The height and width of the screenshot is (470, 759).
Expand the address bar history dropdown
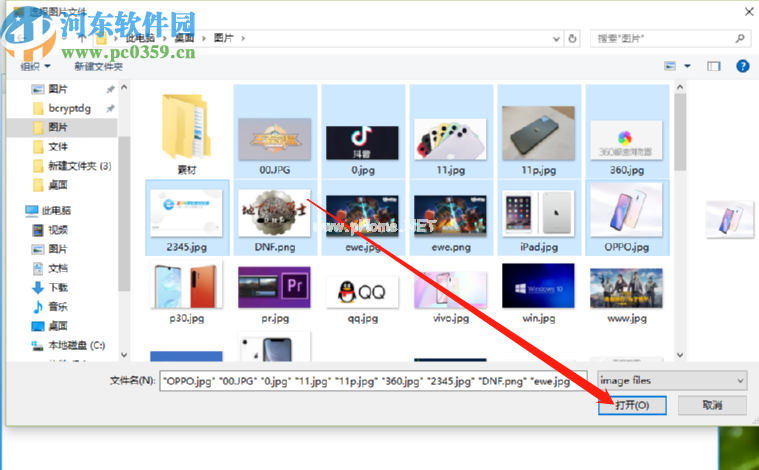pos(555,38)
